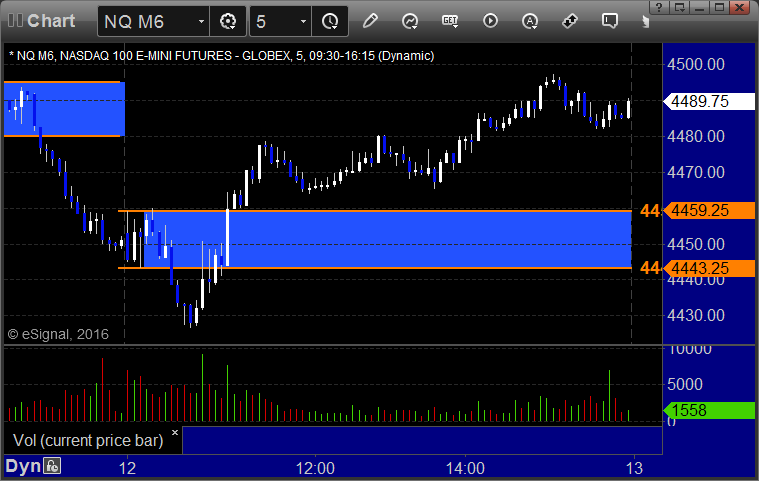This screenshot has width=759, height=481.
Task: Click the 4450.00 price axis label
Action: pos(696,244)
